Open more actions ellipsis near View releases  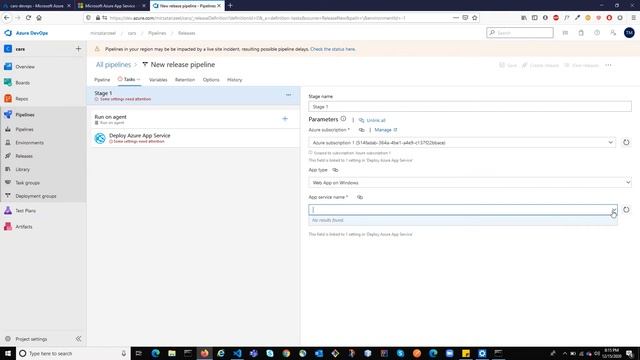608,65
